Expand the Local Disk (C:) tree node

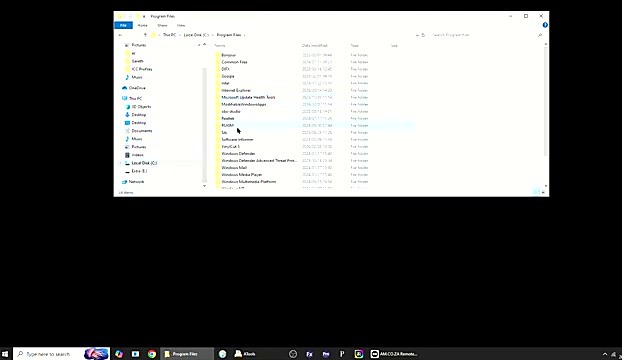click(x=121, y=163)
